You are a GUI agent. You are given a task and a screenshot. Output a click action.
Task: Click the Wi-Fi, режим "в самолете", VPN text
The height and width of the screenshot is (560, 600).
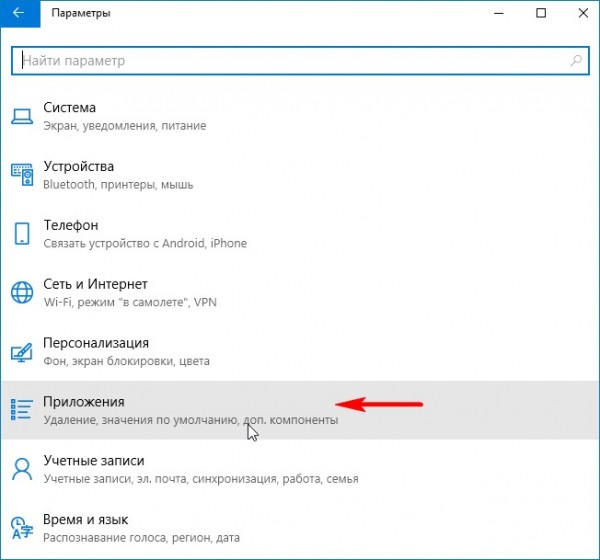(130, 302)
